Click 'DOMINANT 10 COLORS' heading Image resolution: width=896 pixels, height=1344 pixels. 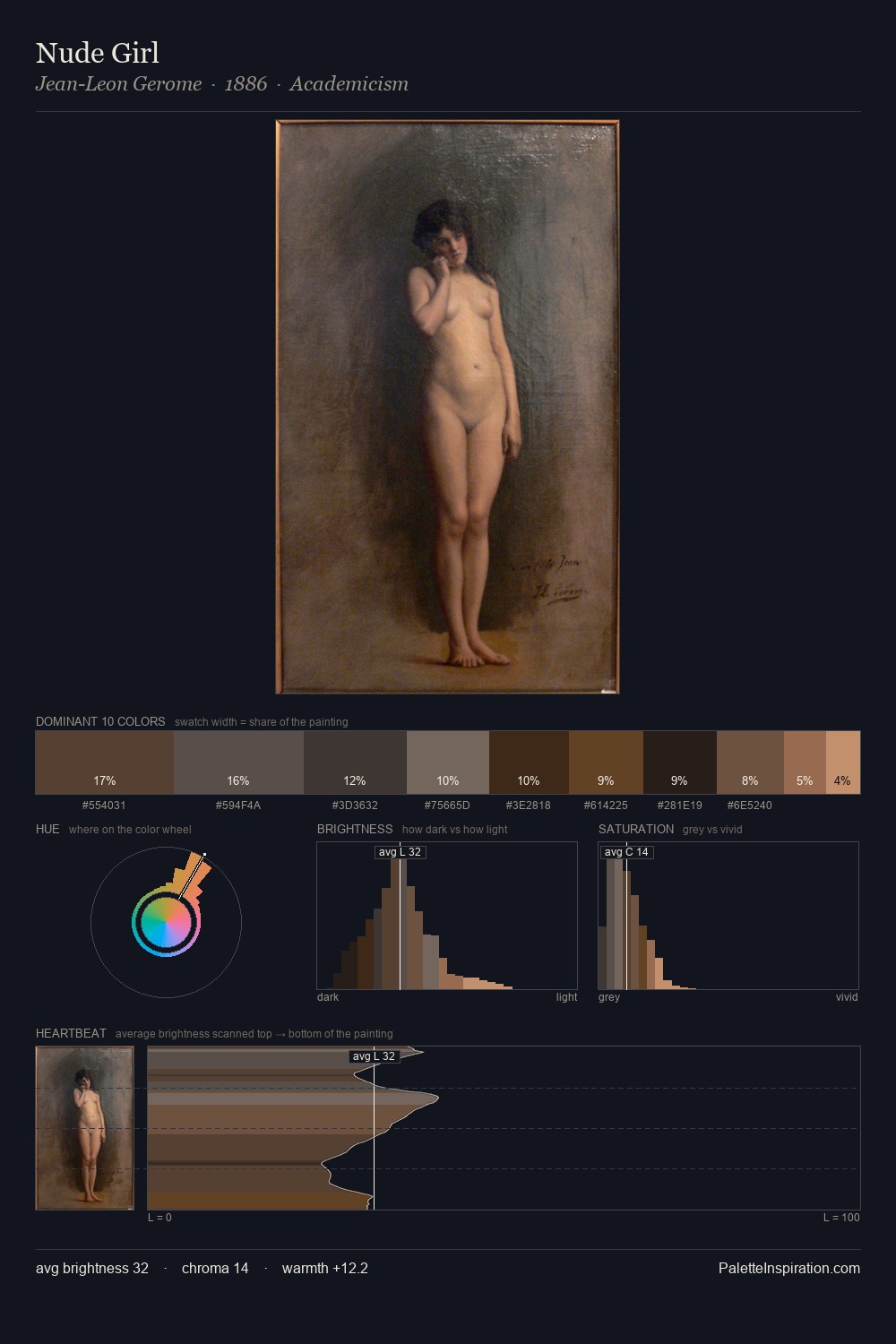pyautogui.click(x=100, y=721)
